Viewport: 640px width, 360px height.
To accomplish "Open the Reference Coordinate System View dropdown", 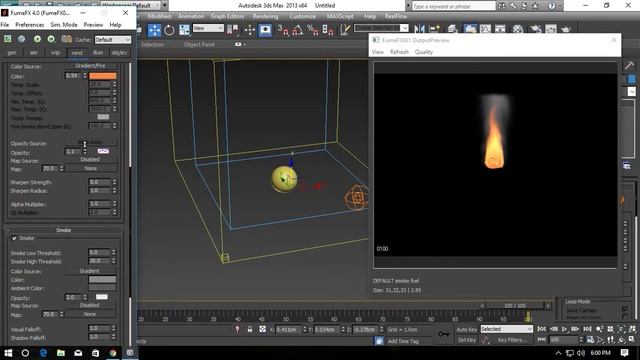I will coord(208,28).
